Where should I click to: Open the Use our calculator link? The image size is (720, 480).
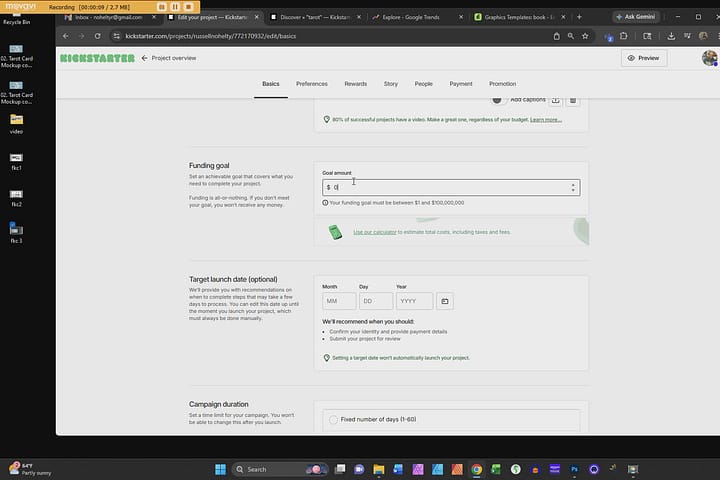(375, 232)
